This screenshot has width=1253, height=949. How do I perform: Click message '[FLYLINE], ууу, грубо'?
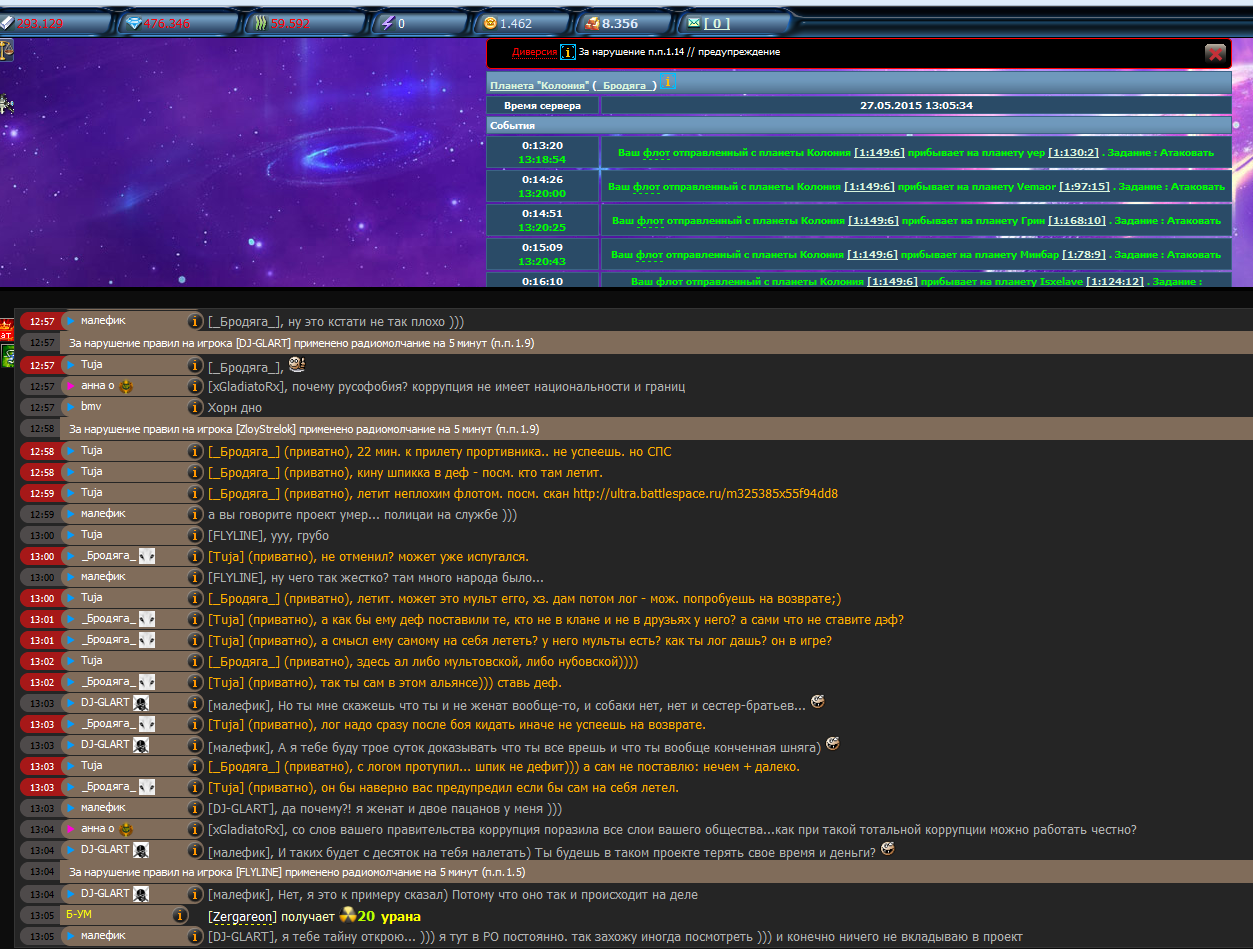pos(268,536)
